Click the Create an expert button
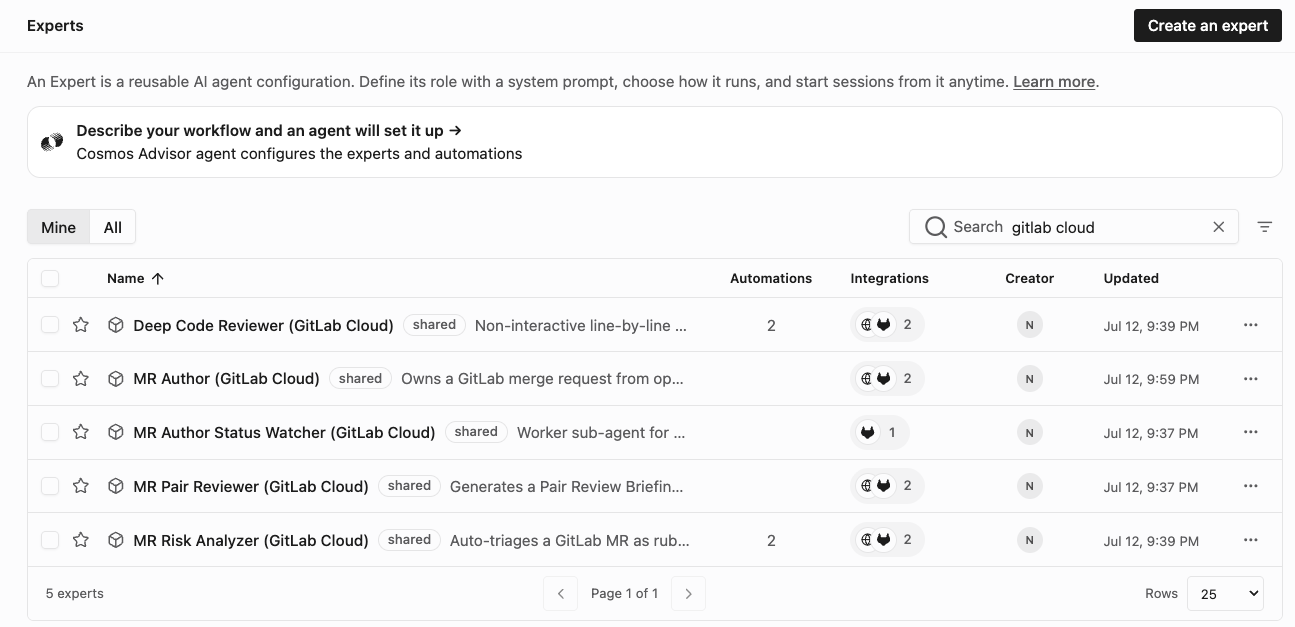The height and width of the screenshot is (627, 1295). coord(1208,26)
